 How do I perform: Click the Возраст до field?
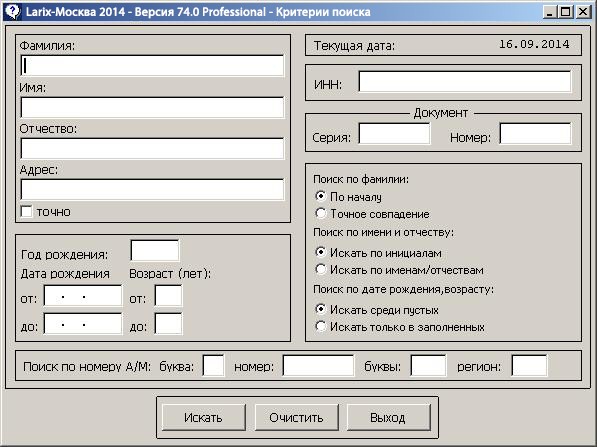tap(168, 324)
